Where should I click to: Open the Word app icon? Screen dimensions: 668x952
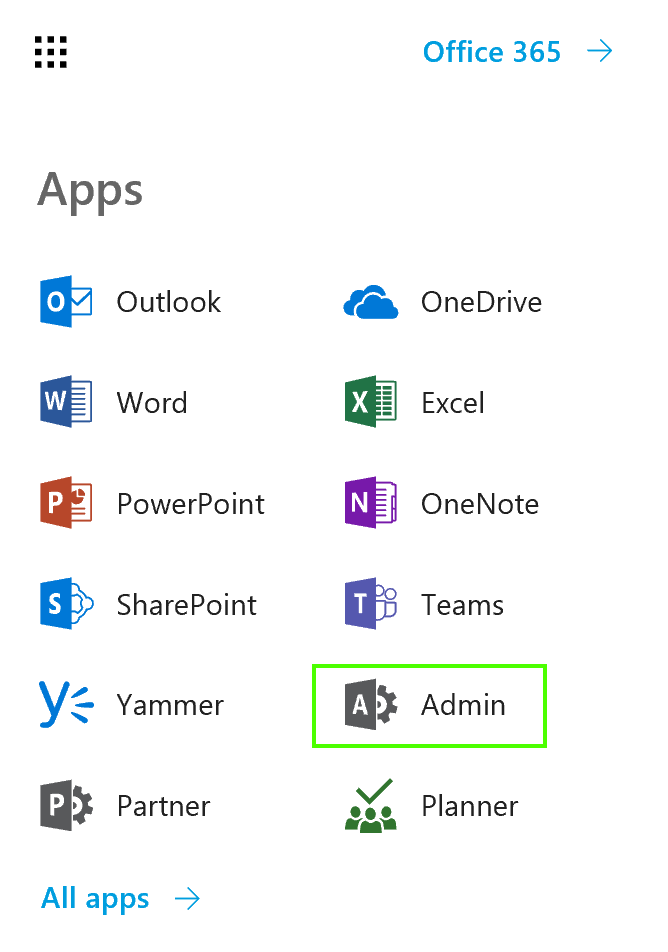click(66, 402)
